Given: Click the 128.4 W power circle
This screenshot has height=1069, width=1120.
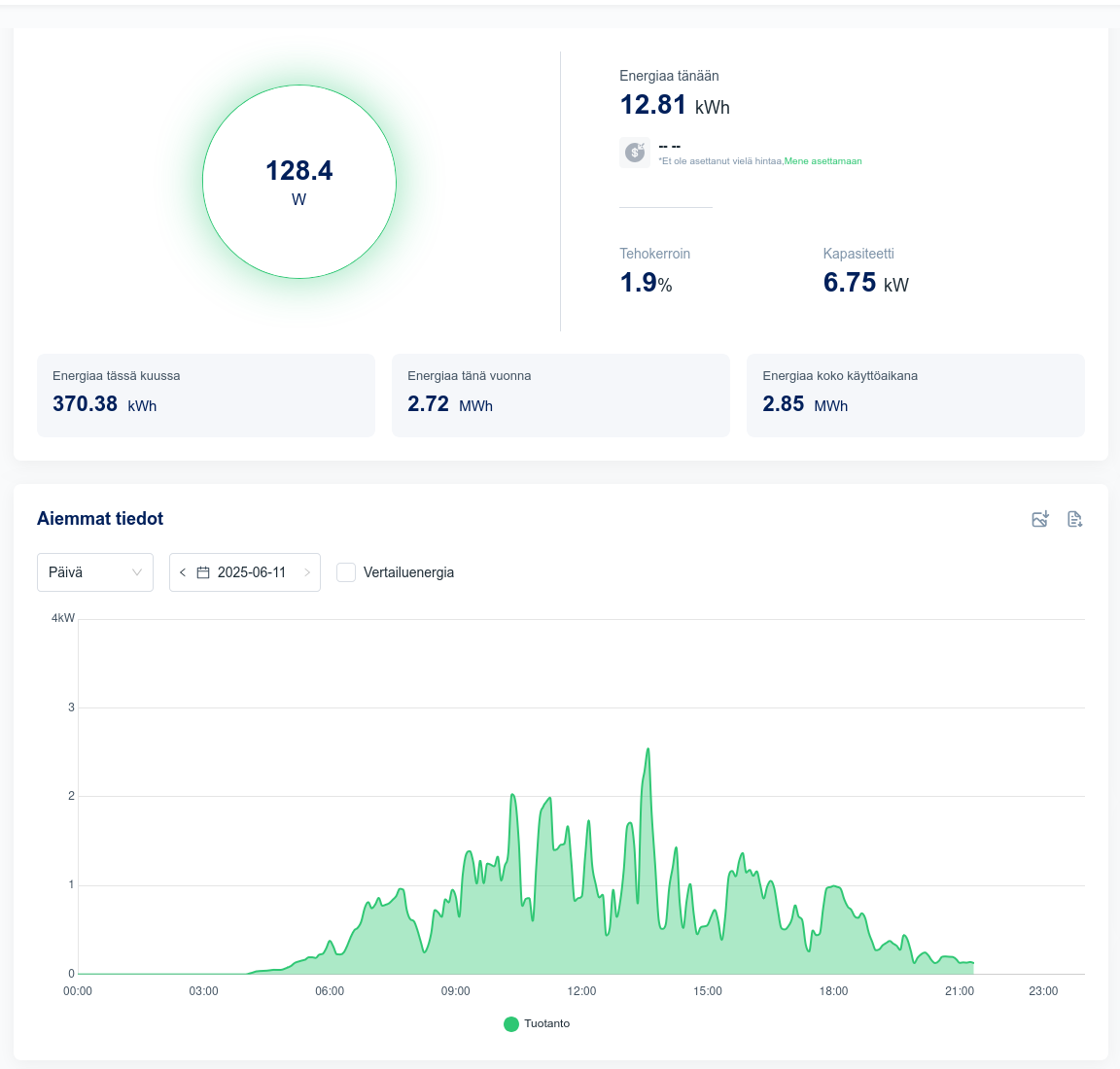Looking at the screenshot, I should tap(299, 182).
